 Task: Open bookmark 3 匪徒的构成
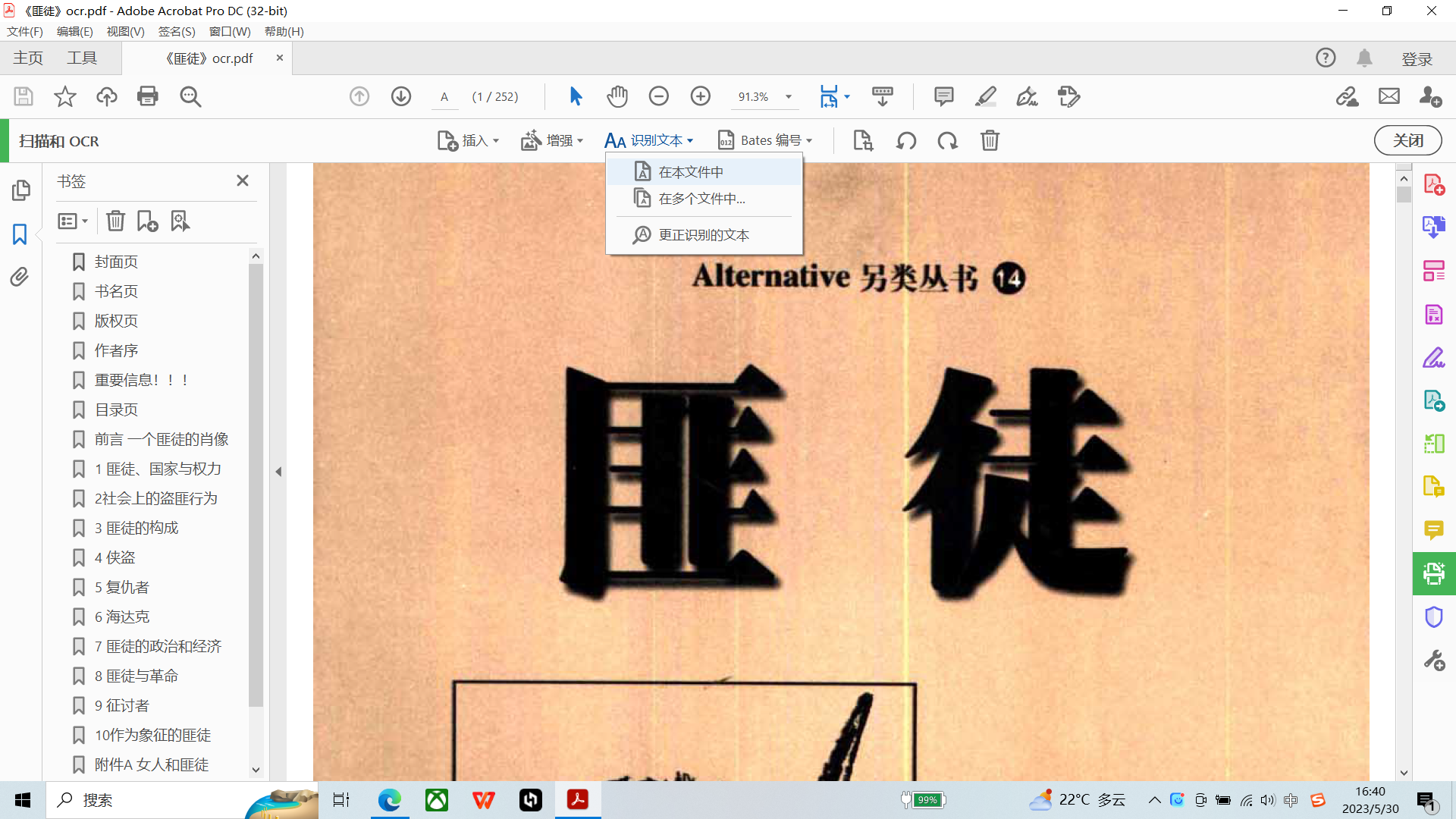[136, 528]
